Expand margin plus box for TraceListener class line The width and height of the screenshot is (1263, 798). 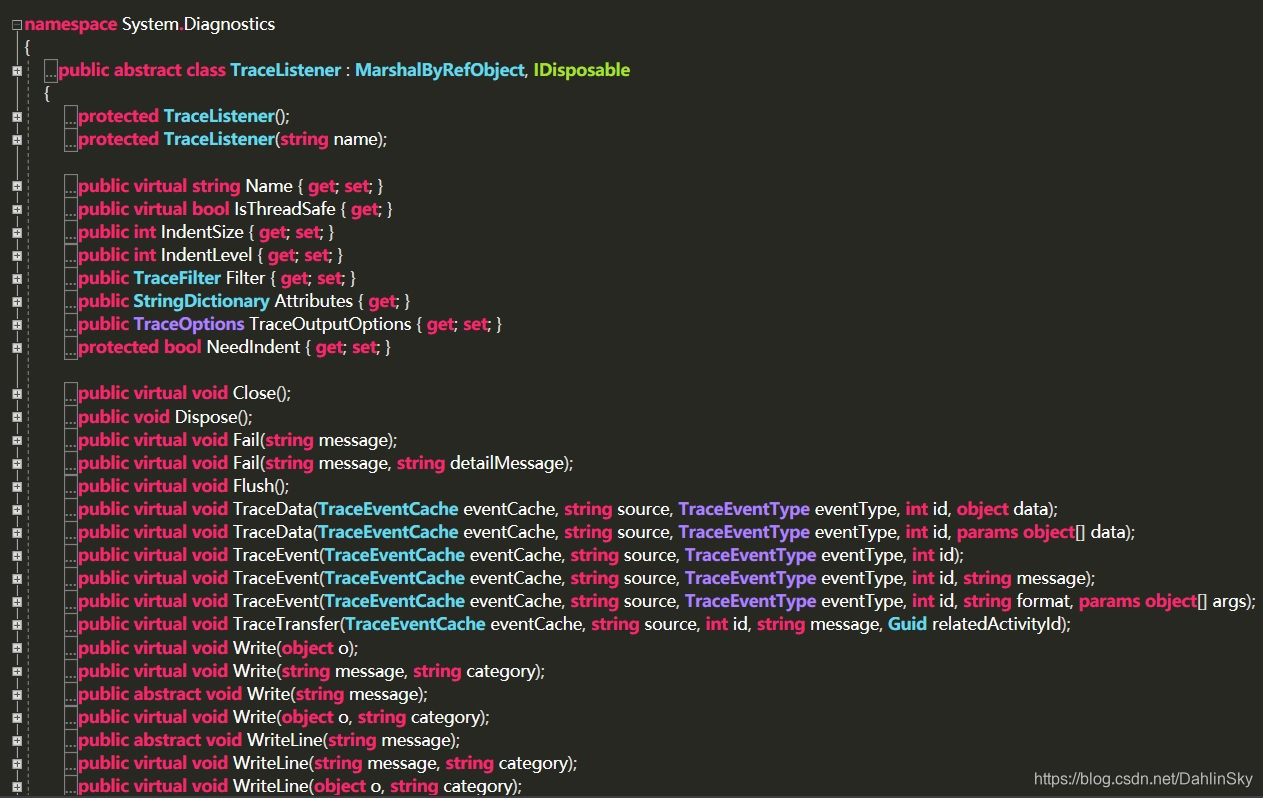click(17, 70)
